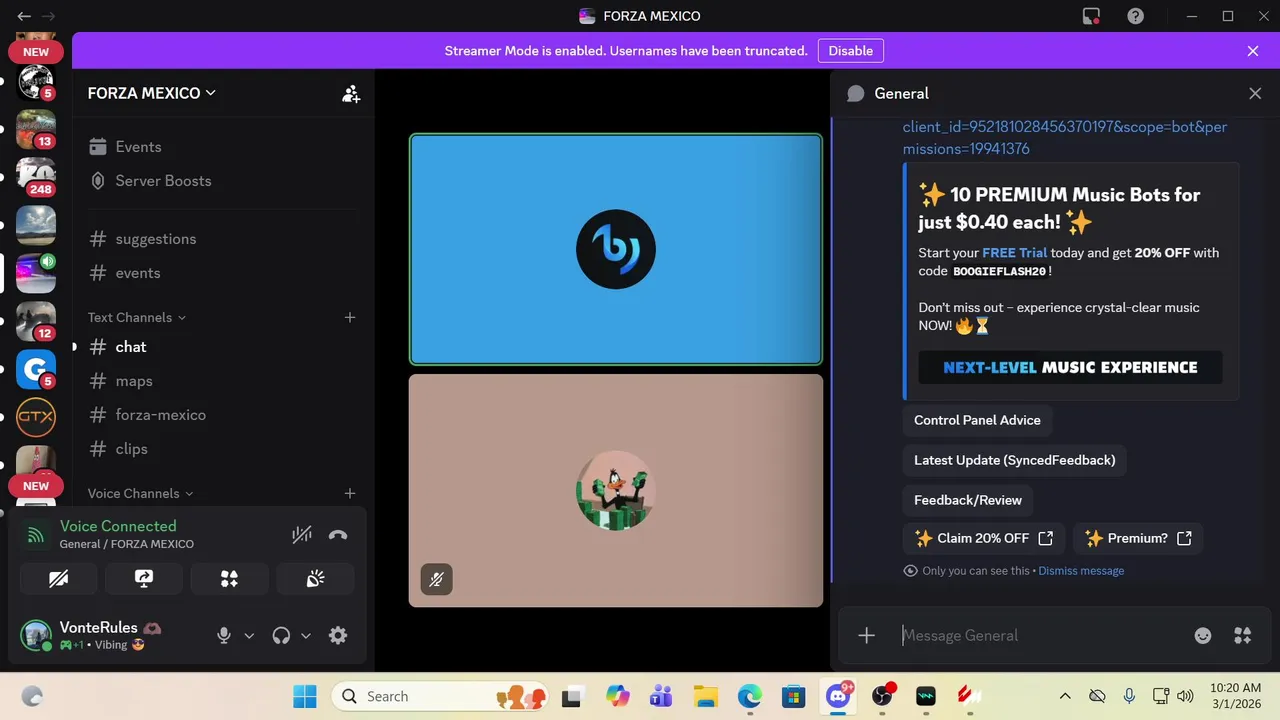Click the attach plus icon in message bar
This screenshot has width=1280, height=720.
(867, 635)
